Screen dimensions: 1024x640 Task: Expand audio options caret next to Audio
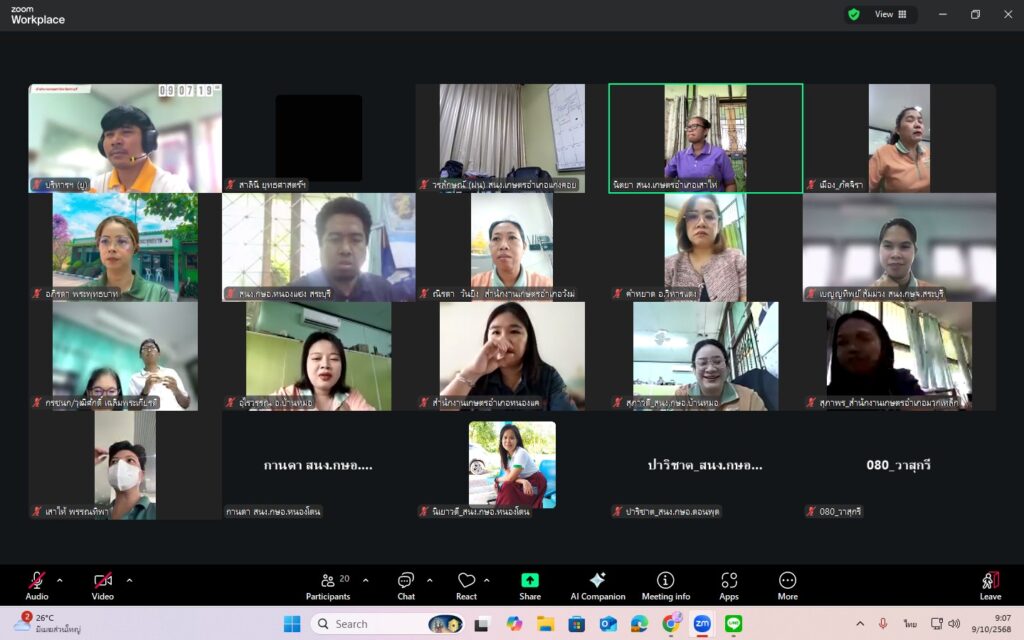60,580
